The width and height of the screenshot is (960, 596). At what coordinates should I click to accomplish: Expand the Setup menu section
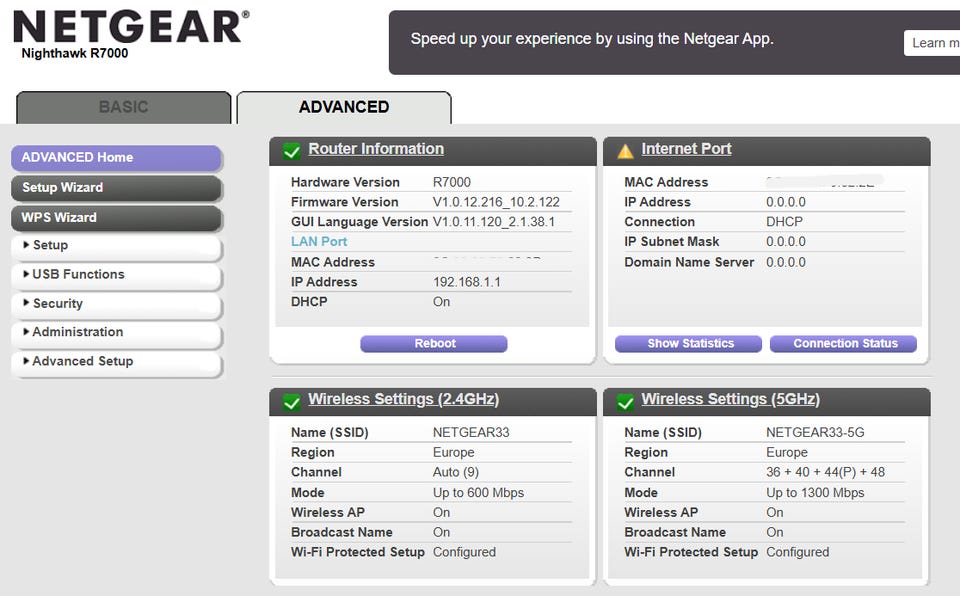click(116, 246)
